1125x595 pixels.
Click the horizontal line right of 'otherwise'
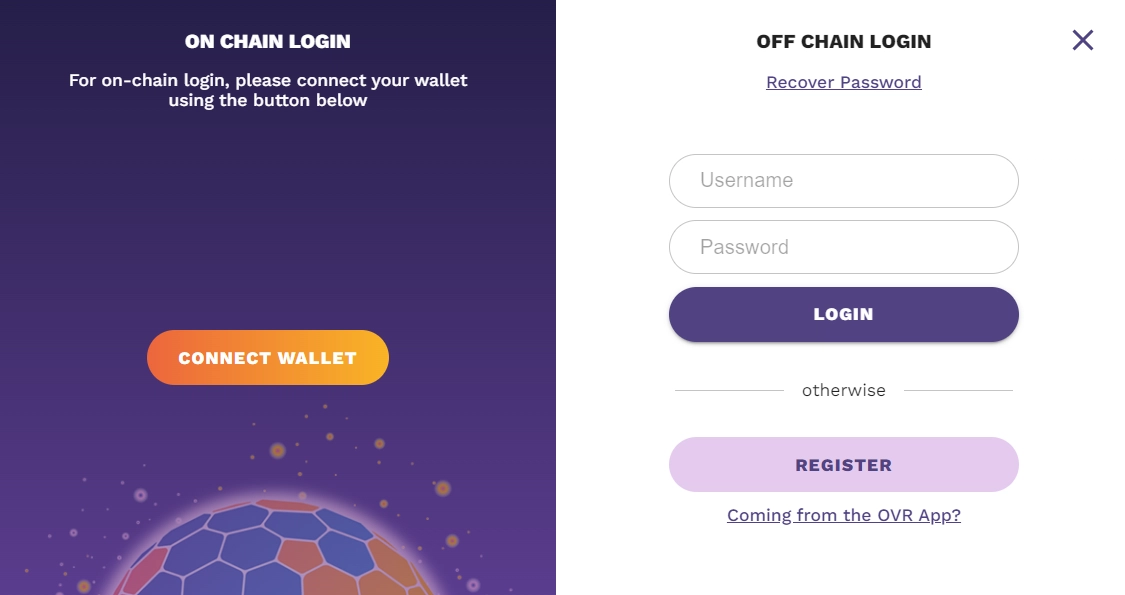click(x=958, y=390)
